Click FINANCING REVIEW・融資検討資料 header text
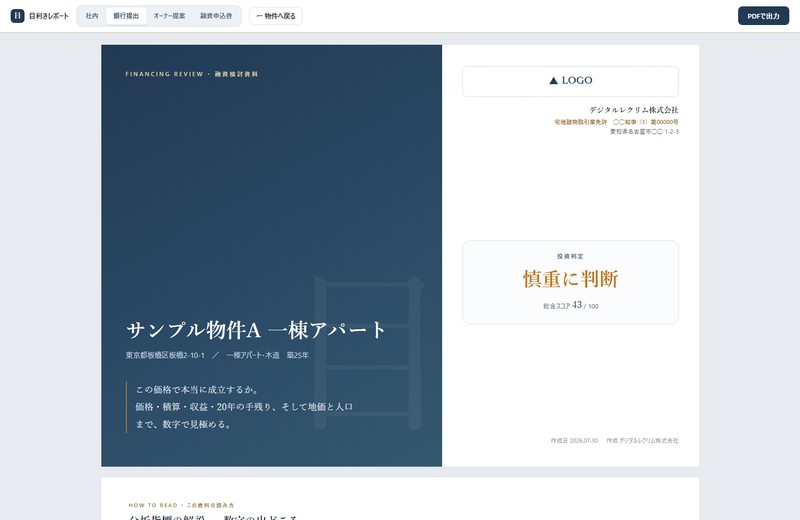 click(x=192, y=74)
